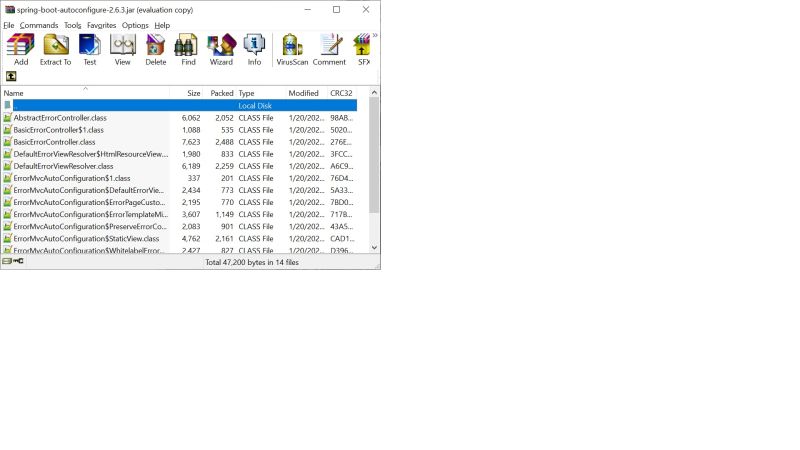Screen dimensions: 800x450
Task: Select DefaultErrorViewResolver.class file
Action: (x=180, y=166)
